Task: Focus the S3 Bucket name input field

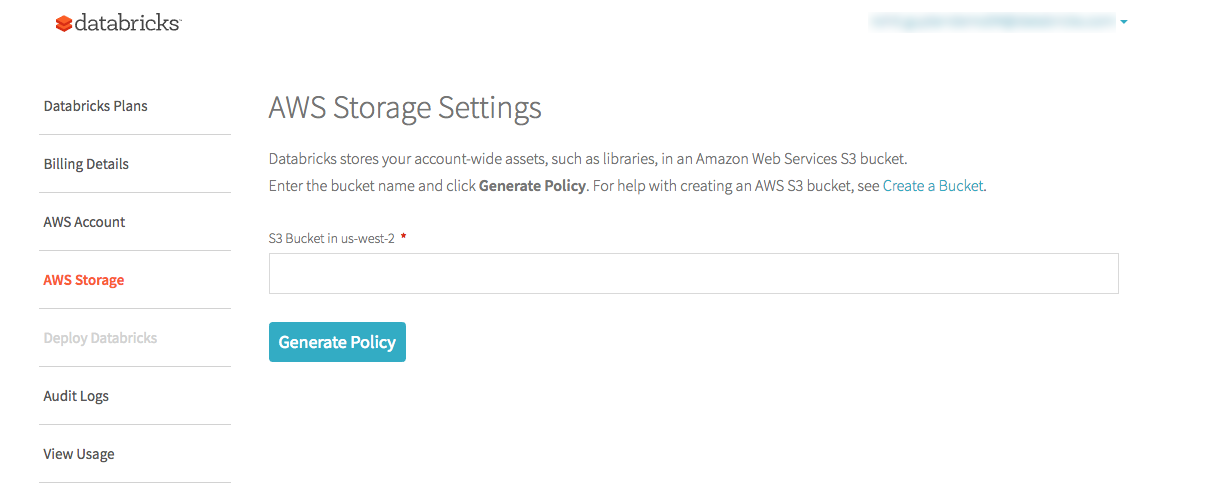Action: pos(693,273)
